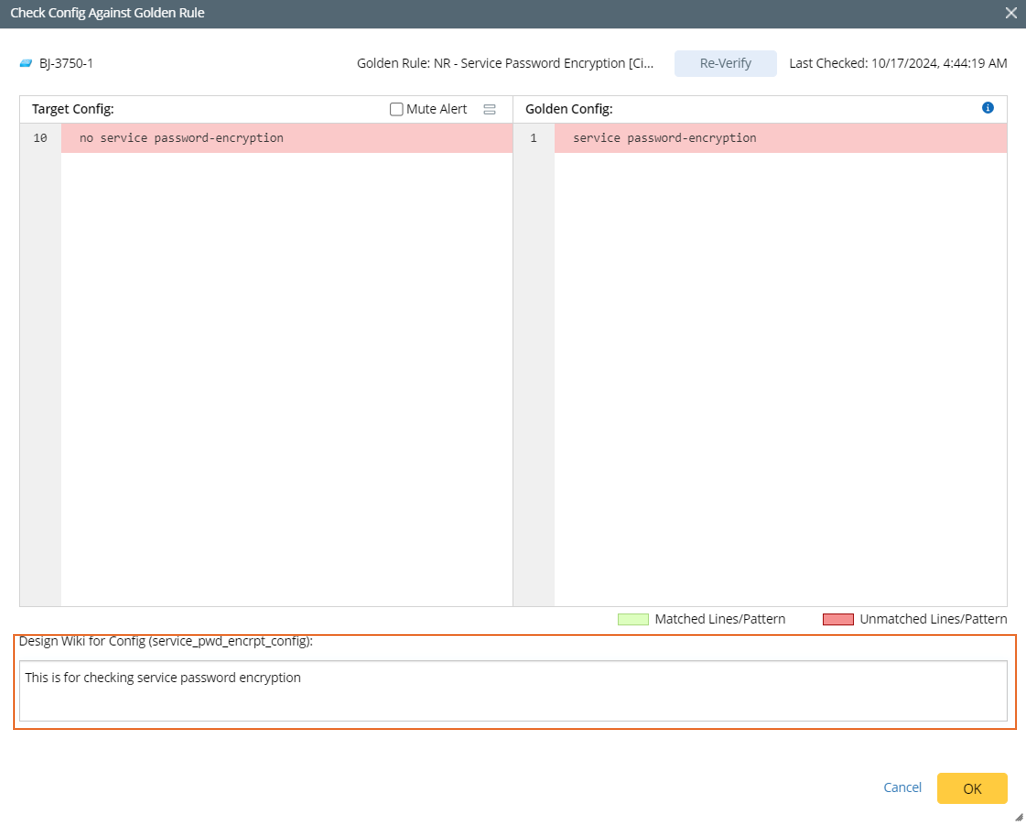The width and height of the screenshot is (1026, 823).
Task: Click the layout toggle icon beside Mute Alert
Action: coord(489,109)
